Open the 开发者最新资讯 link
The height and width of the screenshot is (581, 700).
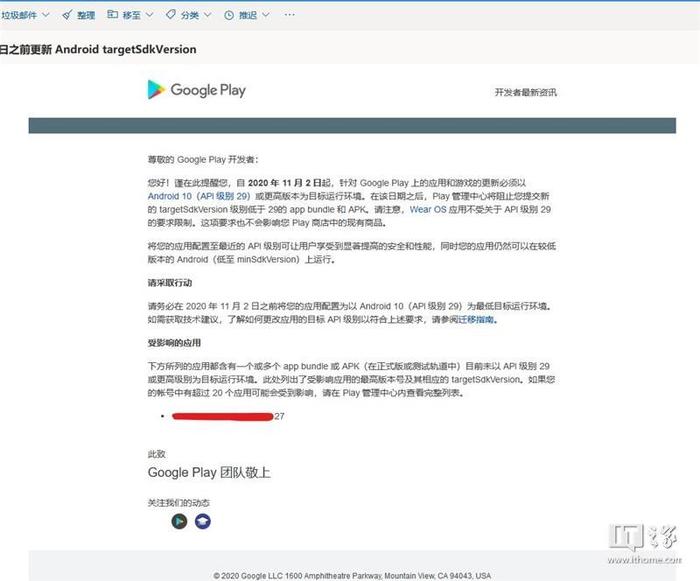pyautogui.click(x=525, y=92)
